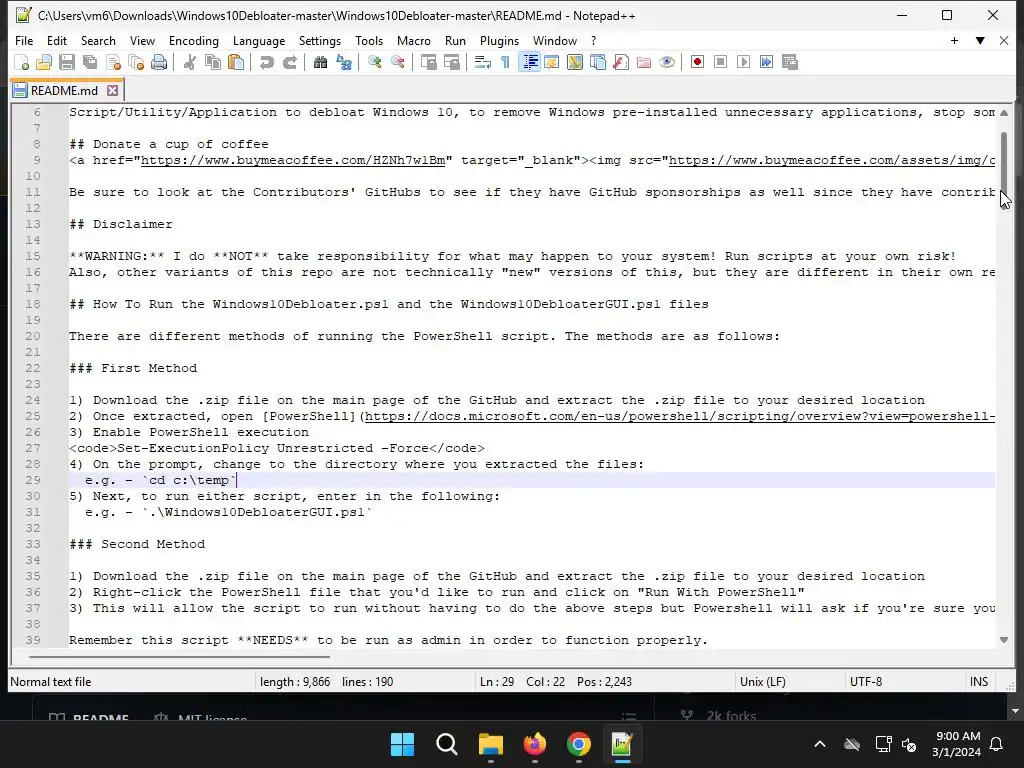Click the Cut scissors icon

coord(189,62)
